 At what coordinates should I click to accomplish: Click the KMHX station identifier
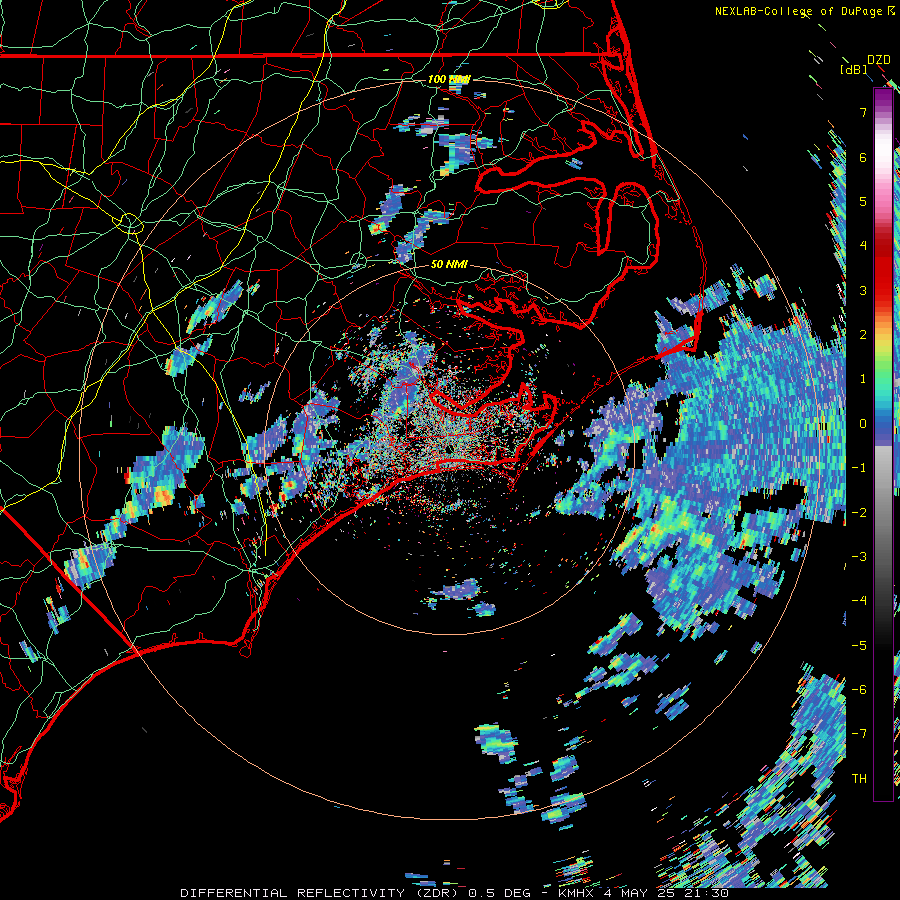(x=577, y=893)
